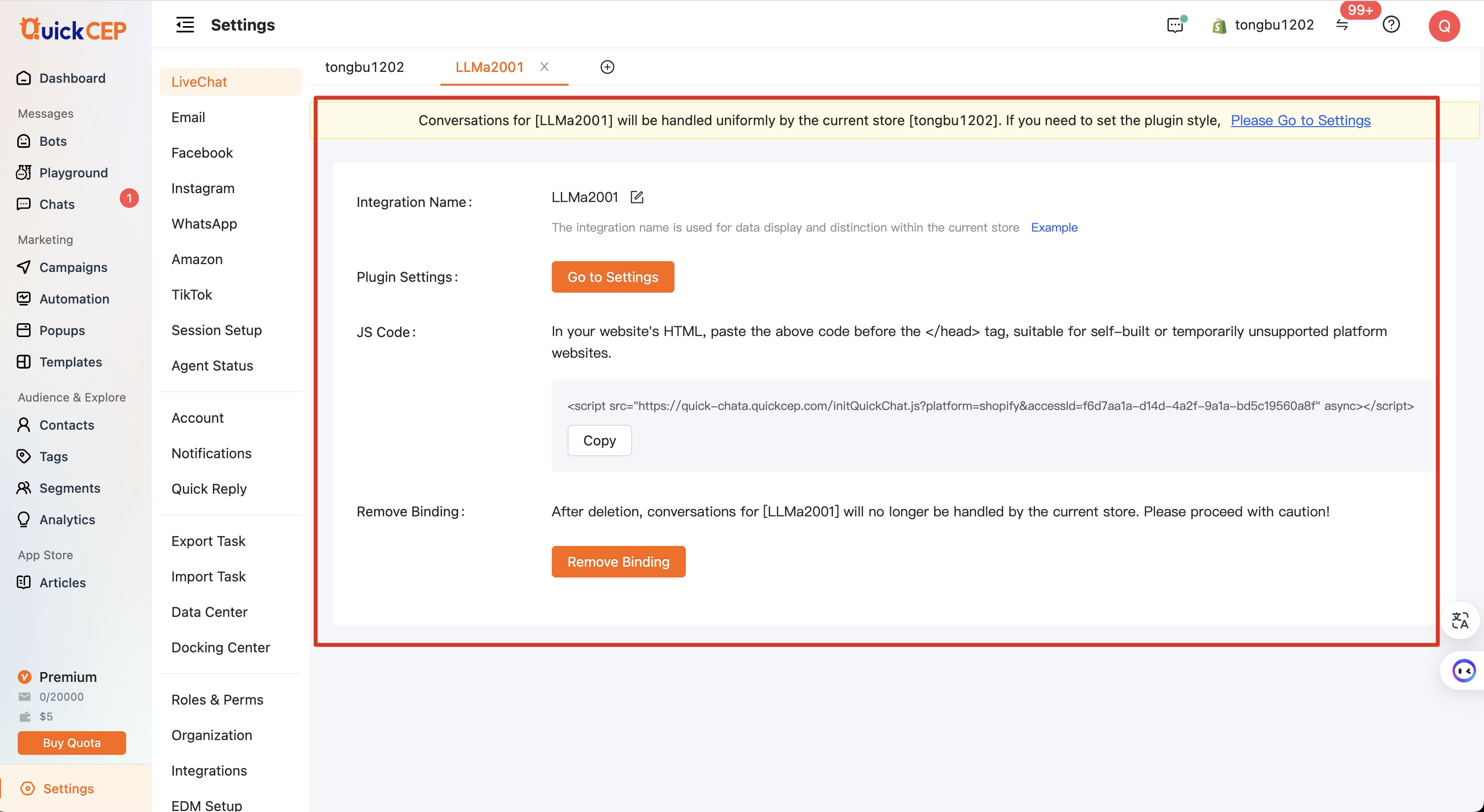
Task: Open the help question mark icon
Action: click(1391, 25)
